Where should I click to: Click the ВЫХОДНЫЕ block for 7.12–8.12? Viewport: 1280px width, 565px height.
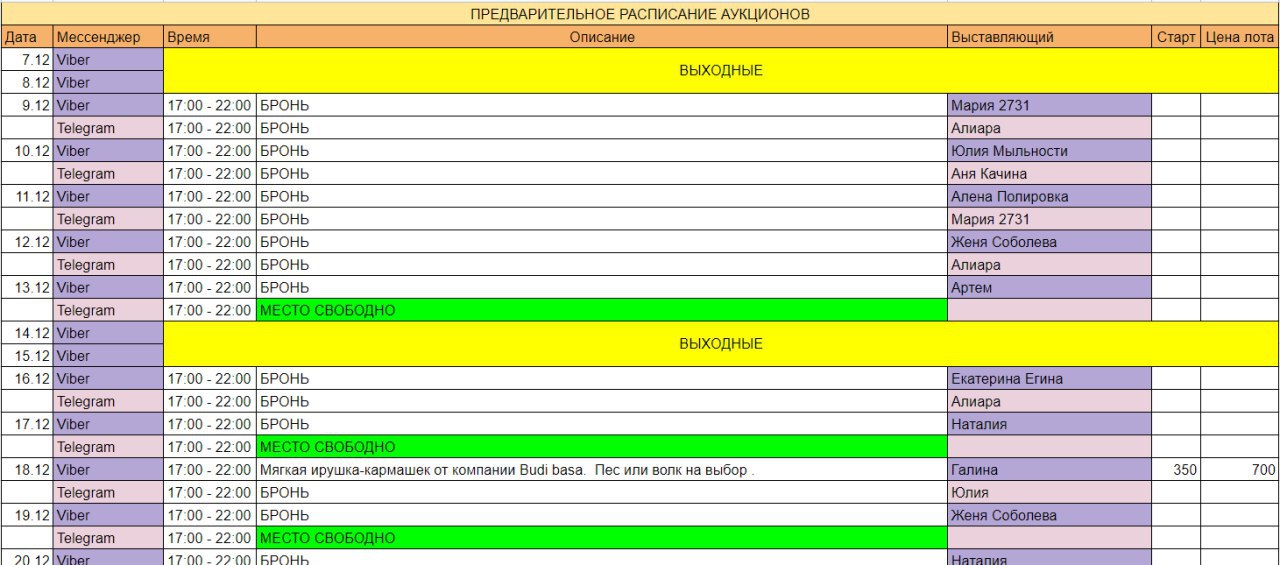(x=721, y=71)
